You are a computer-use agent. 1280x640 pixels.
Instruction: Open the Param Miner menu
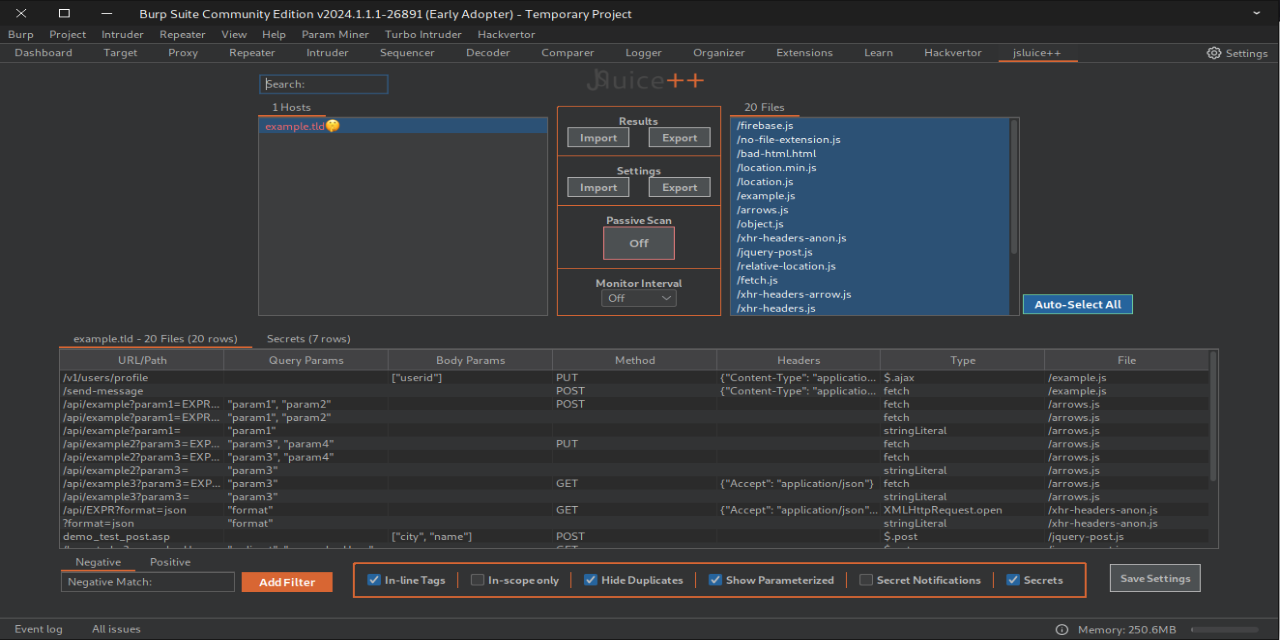[x=335, y=33]
